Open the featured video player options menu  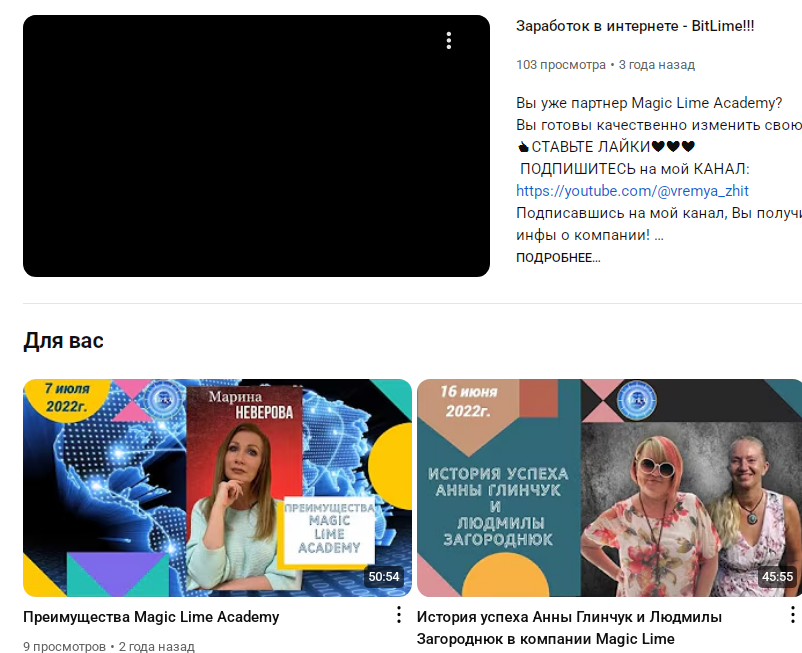(449, 40)
